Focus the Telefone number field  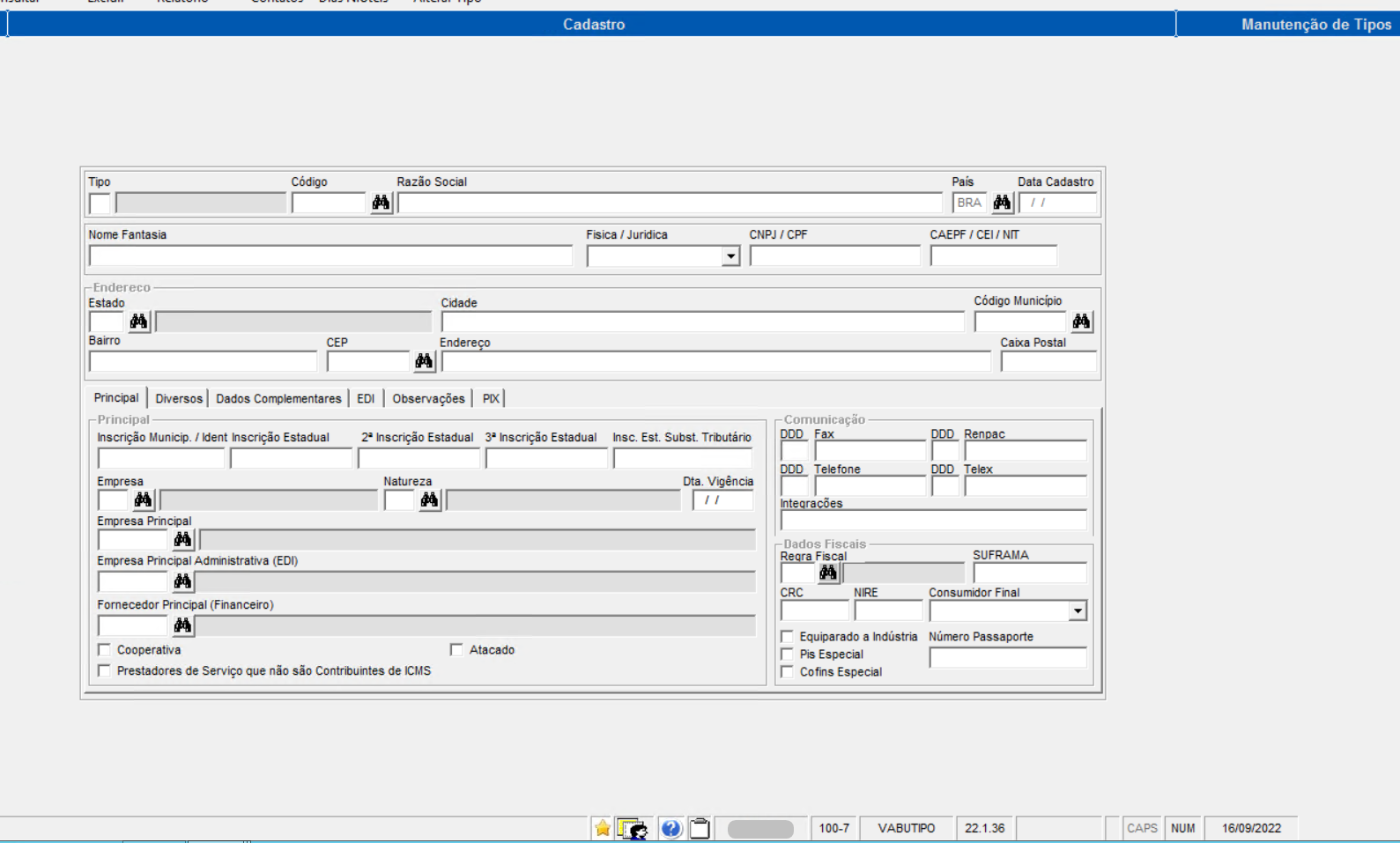point(870,486)
